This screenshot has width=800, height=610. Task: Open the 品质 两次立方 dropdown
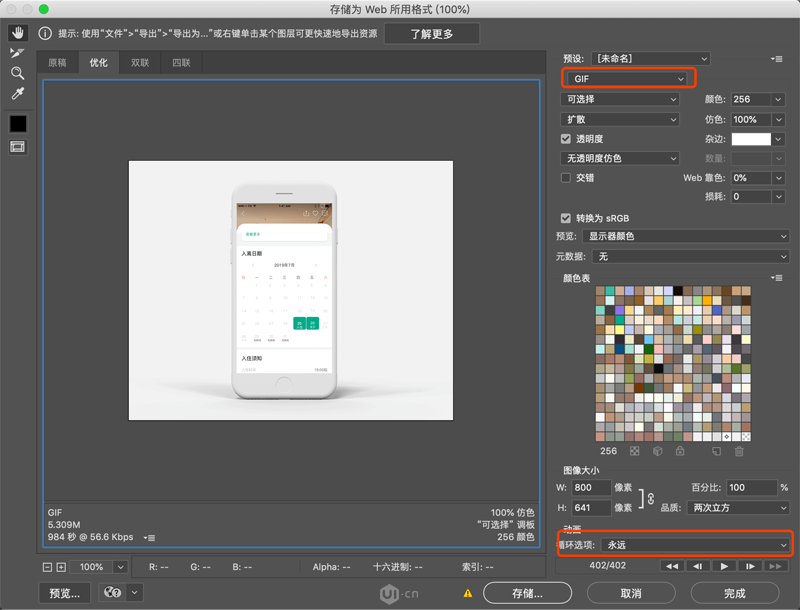738,508
